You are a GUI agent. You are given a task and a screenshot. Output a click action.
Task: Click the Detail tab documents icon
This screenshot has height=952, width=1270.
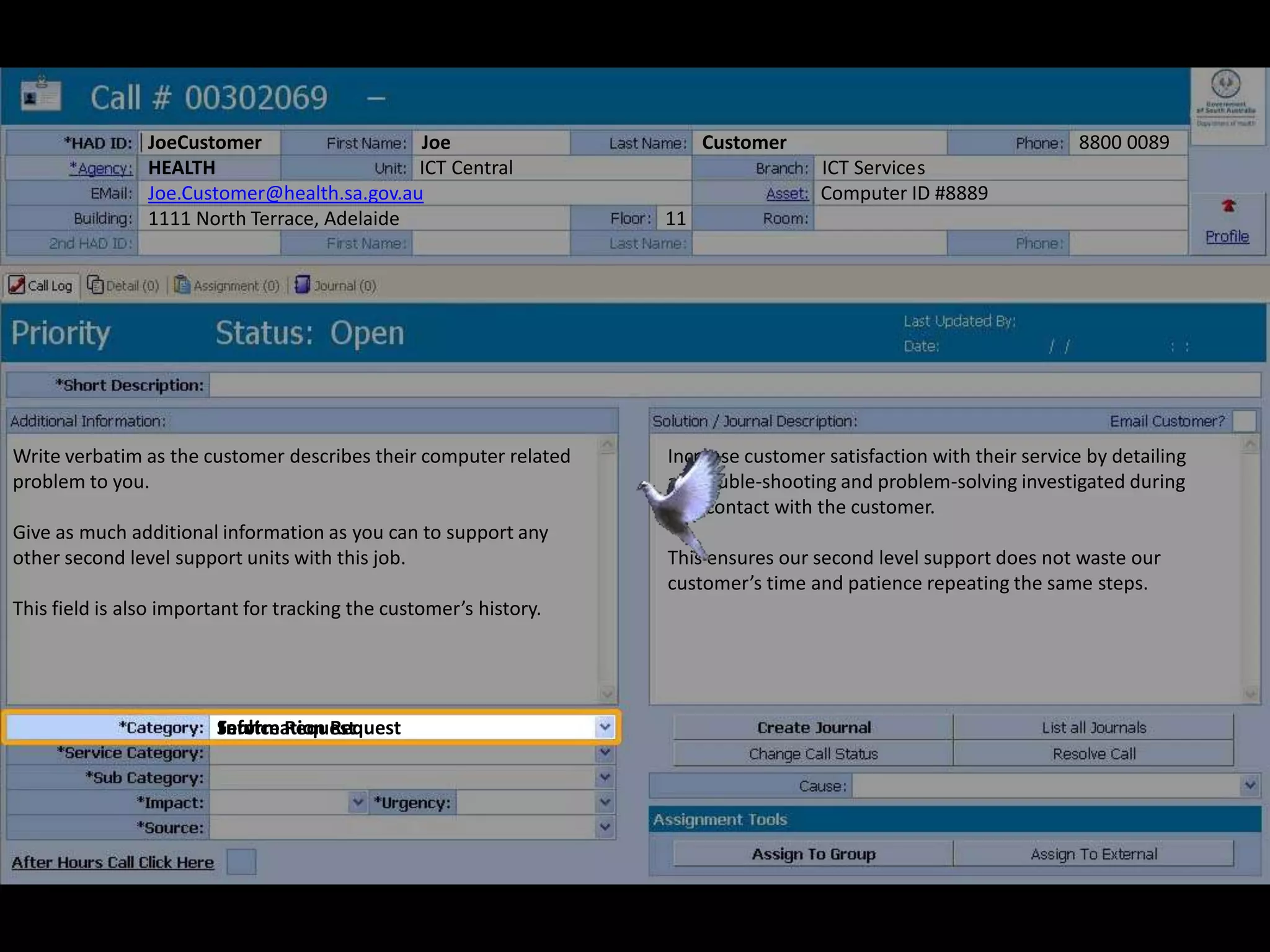point(95,285)
